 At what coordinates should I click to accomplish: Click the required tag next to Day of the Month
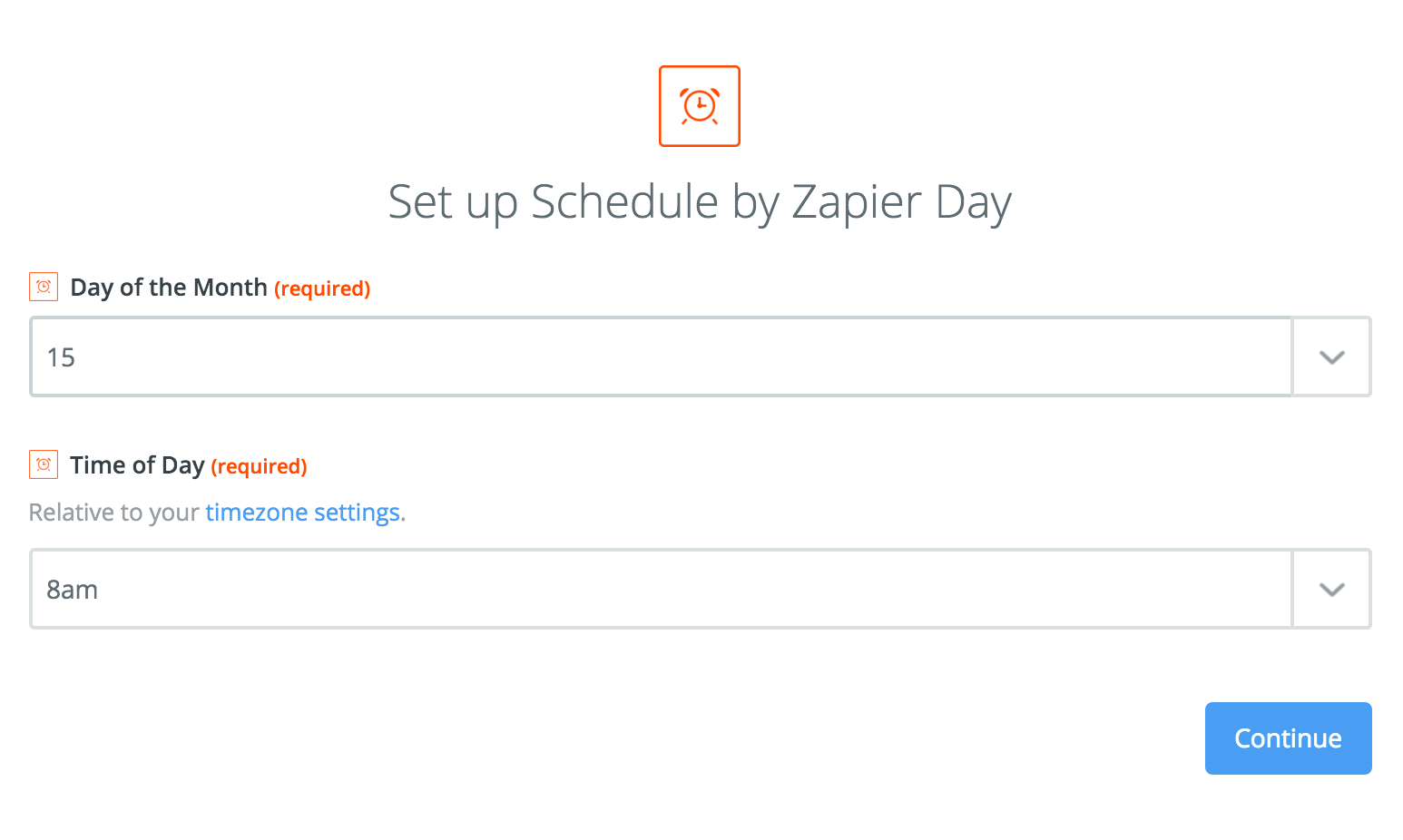click(x=322, y=288)
